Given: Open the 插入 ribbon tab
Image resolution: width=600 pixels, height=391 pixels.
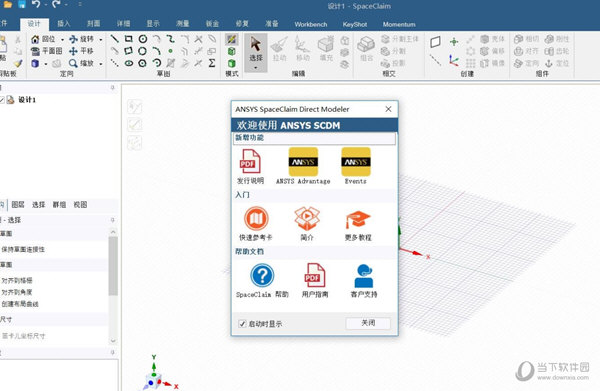Looking at the screenshot, I should (x=64, y=24).
